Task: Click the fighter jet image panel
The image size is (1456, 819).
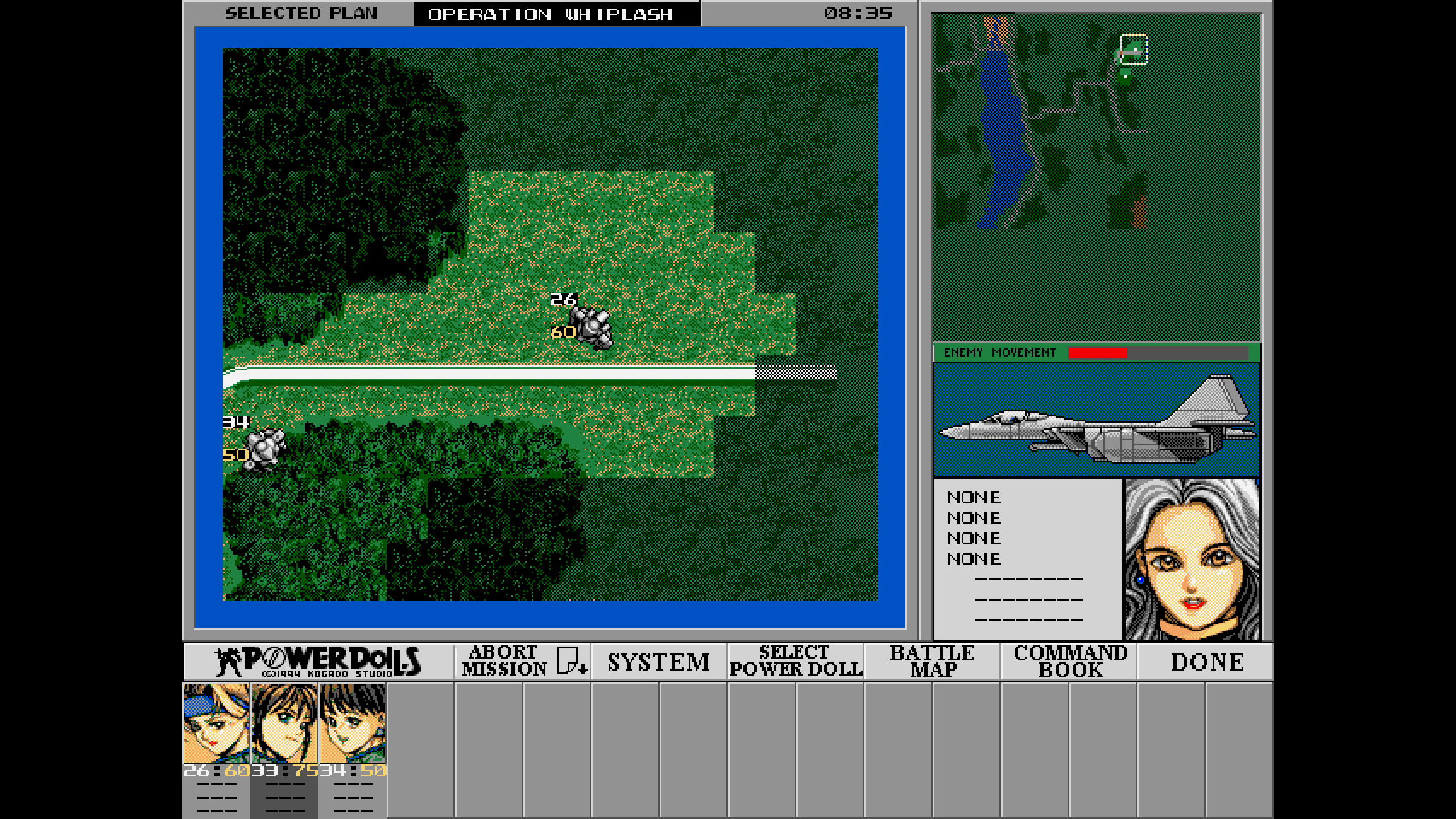Action: coord(1096,421)
